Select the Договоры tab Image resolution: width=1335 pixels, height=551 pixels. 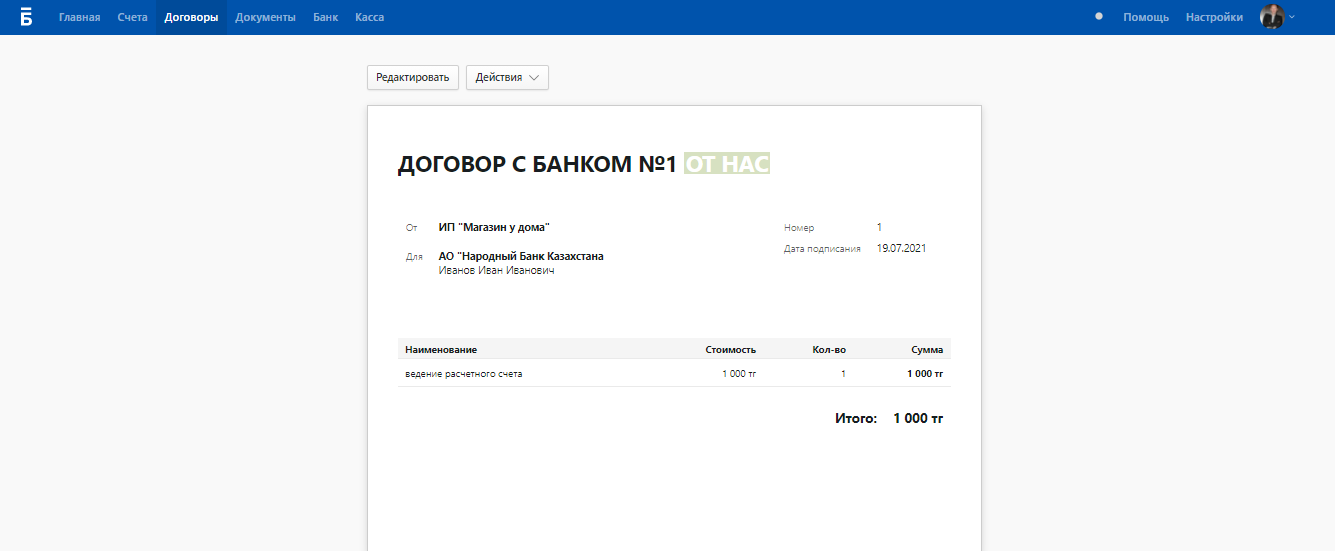[191, 17]
